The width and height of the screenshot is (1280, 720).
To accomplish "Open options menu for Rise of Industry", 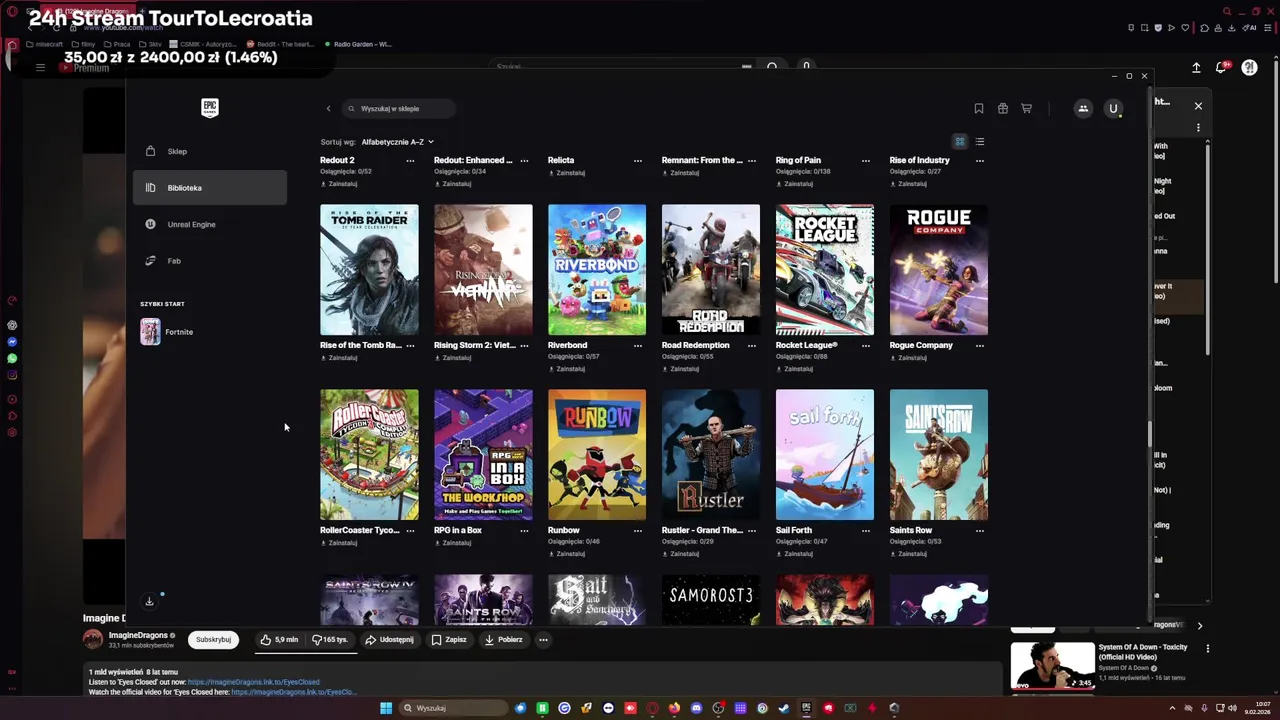I will click(x=980, y=160).
